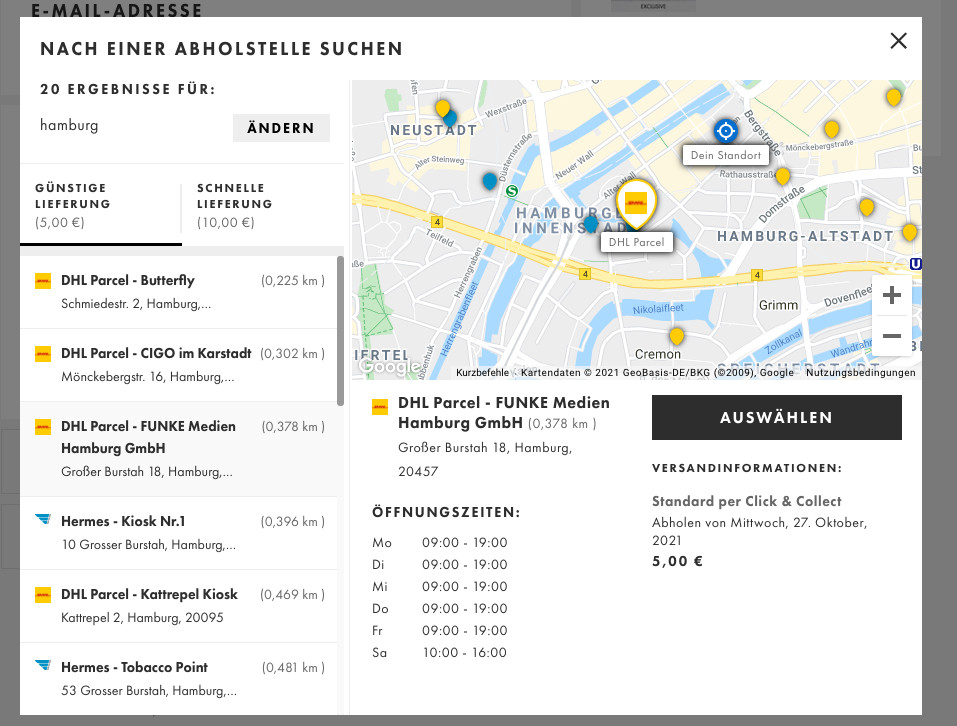957x726 pixels.
Task: Click the S-Bahn station icon on map
Action: pos(511,191)
